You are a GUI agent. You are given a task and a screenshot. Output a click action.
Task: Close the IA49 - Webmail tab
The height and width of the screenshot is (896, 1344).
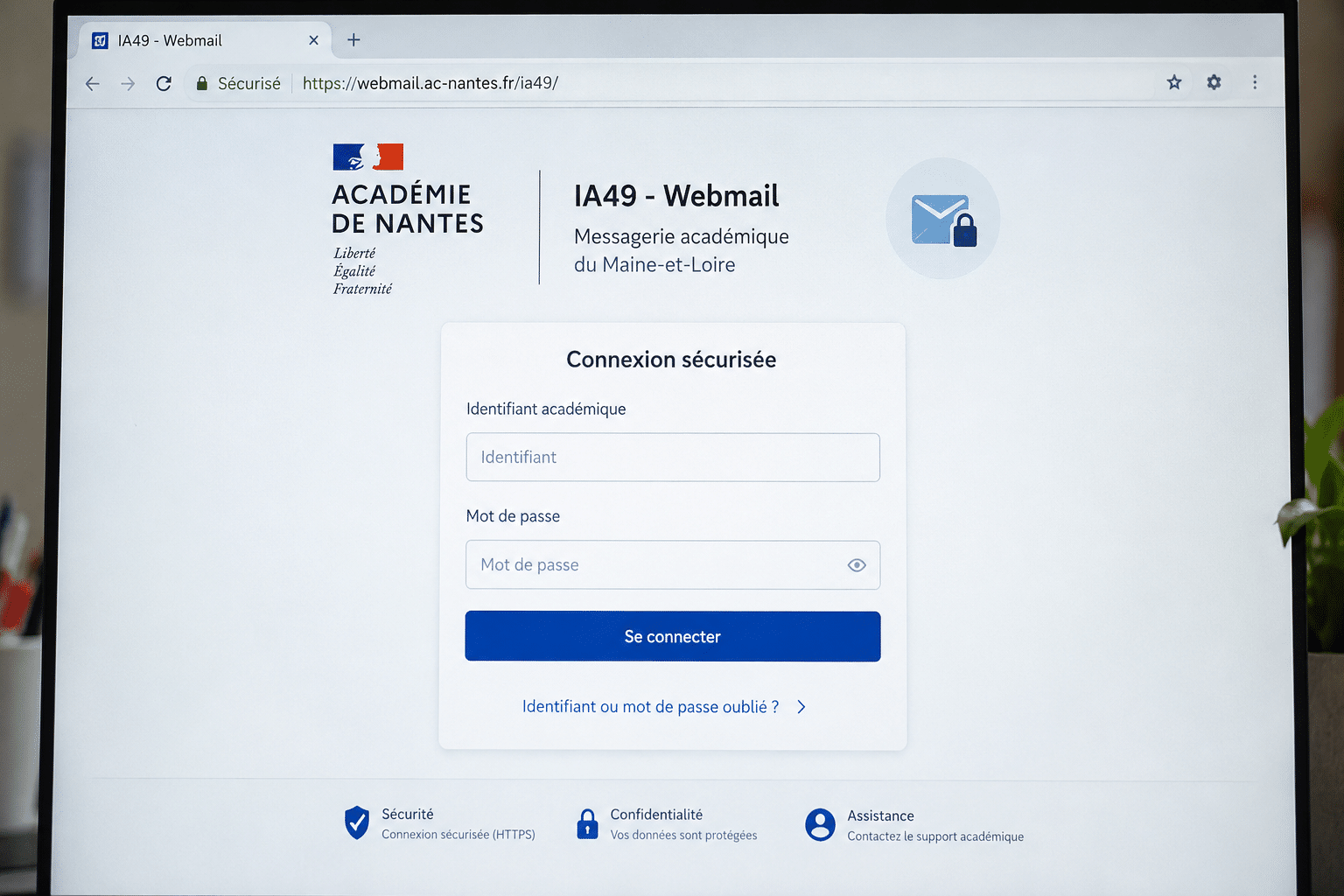[313, 40]
